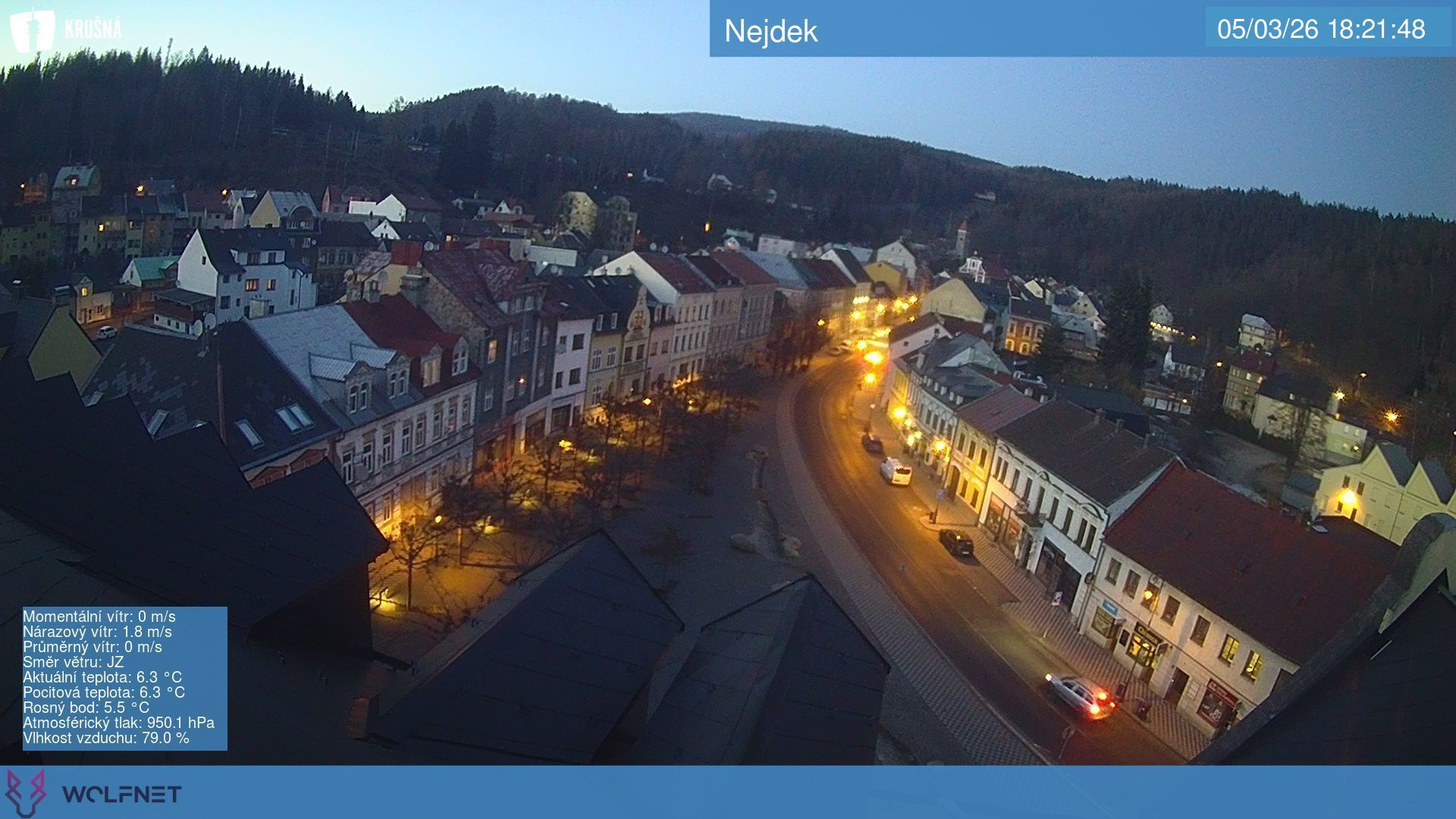The image size is (1456, 819).
Task: Click the Rosný bod 5.5 °C line
Action: point(86,708)
